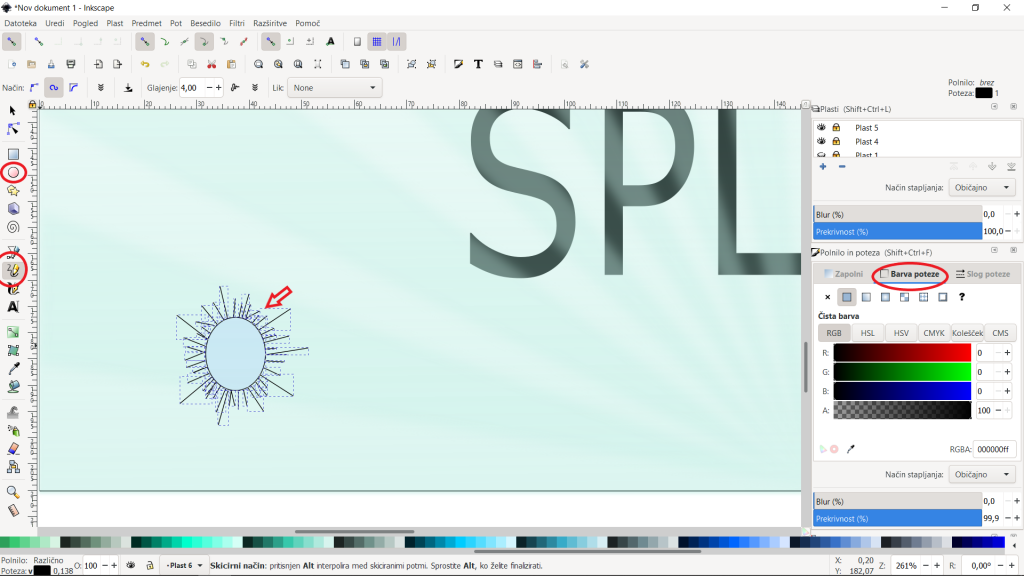Increase the zoom percentage with the plus
The image size is (1024, 576).
936,566
